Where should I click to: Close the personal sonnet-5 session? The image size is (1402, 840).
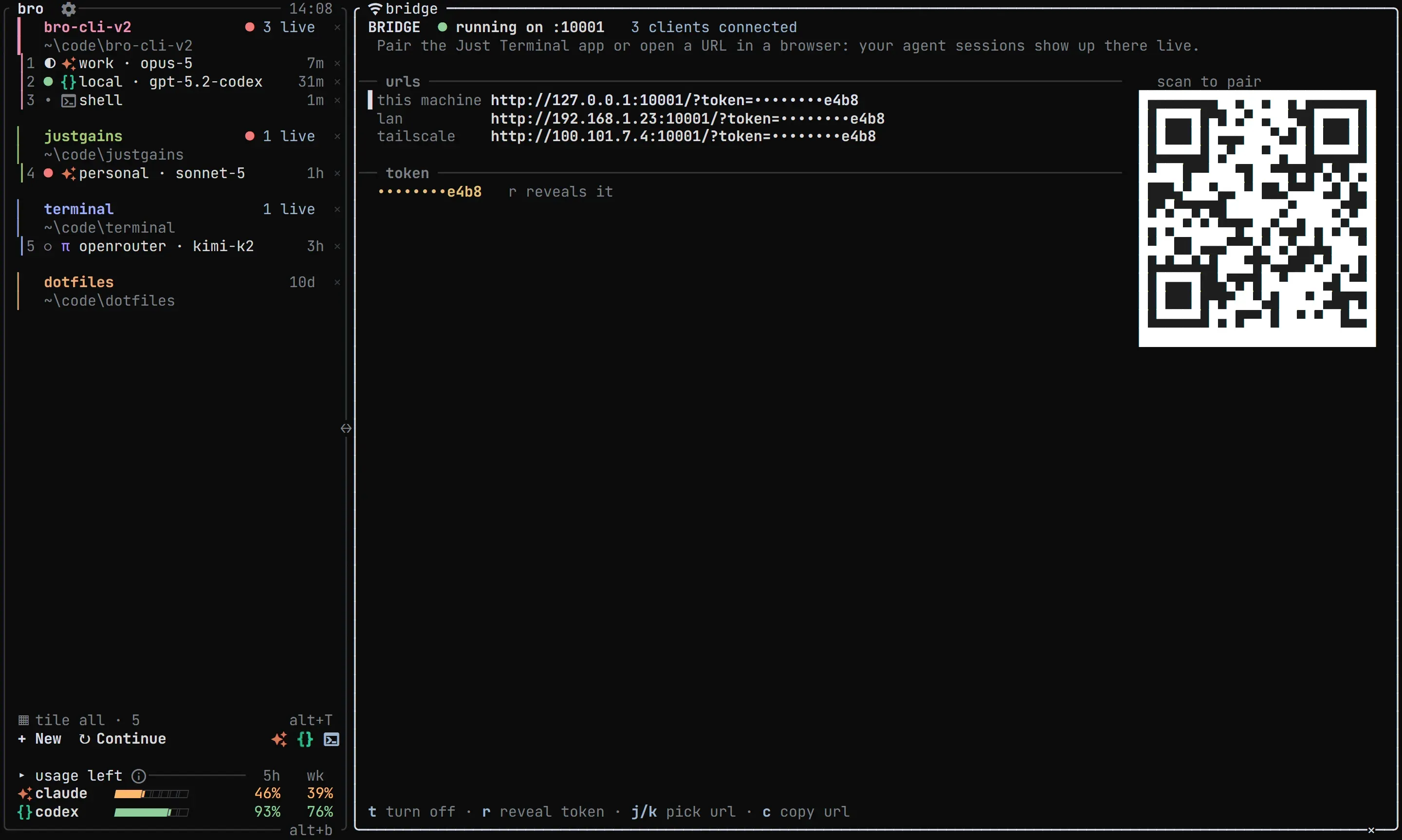[x=337, y=173]
